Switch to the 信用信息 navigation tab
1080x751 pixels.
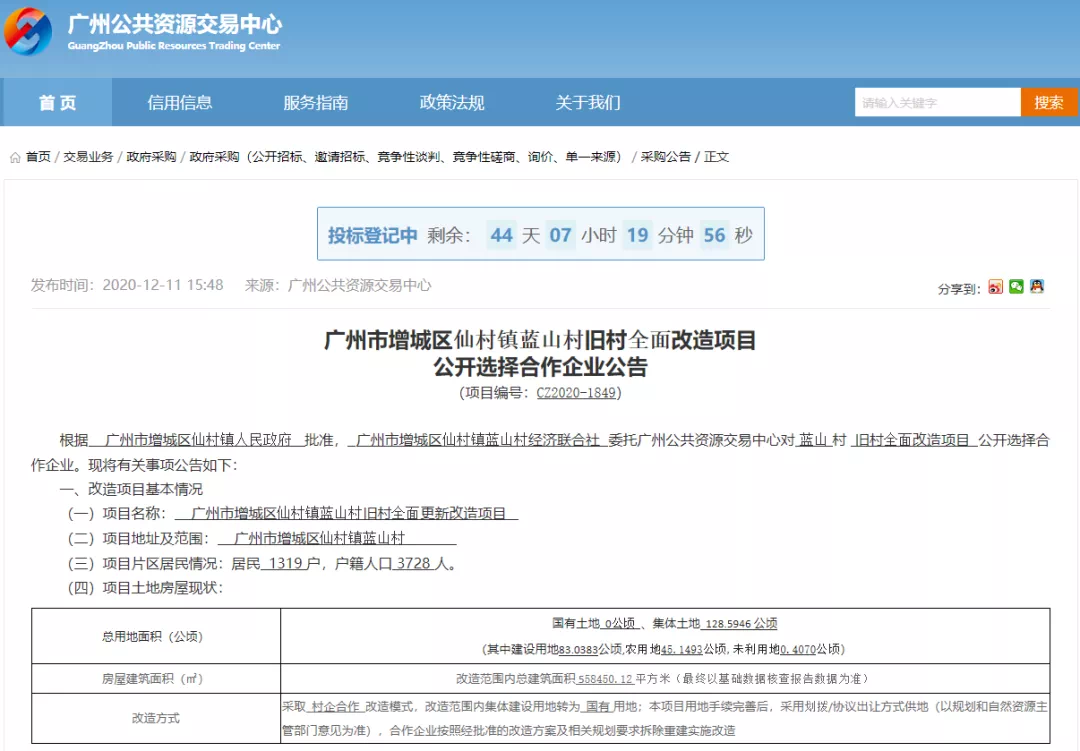point(180,102)
